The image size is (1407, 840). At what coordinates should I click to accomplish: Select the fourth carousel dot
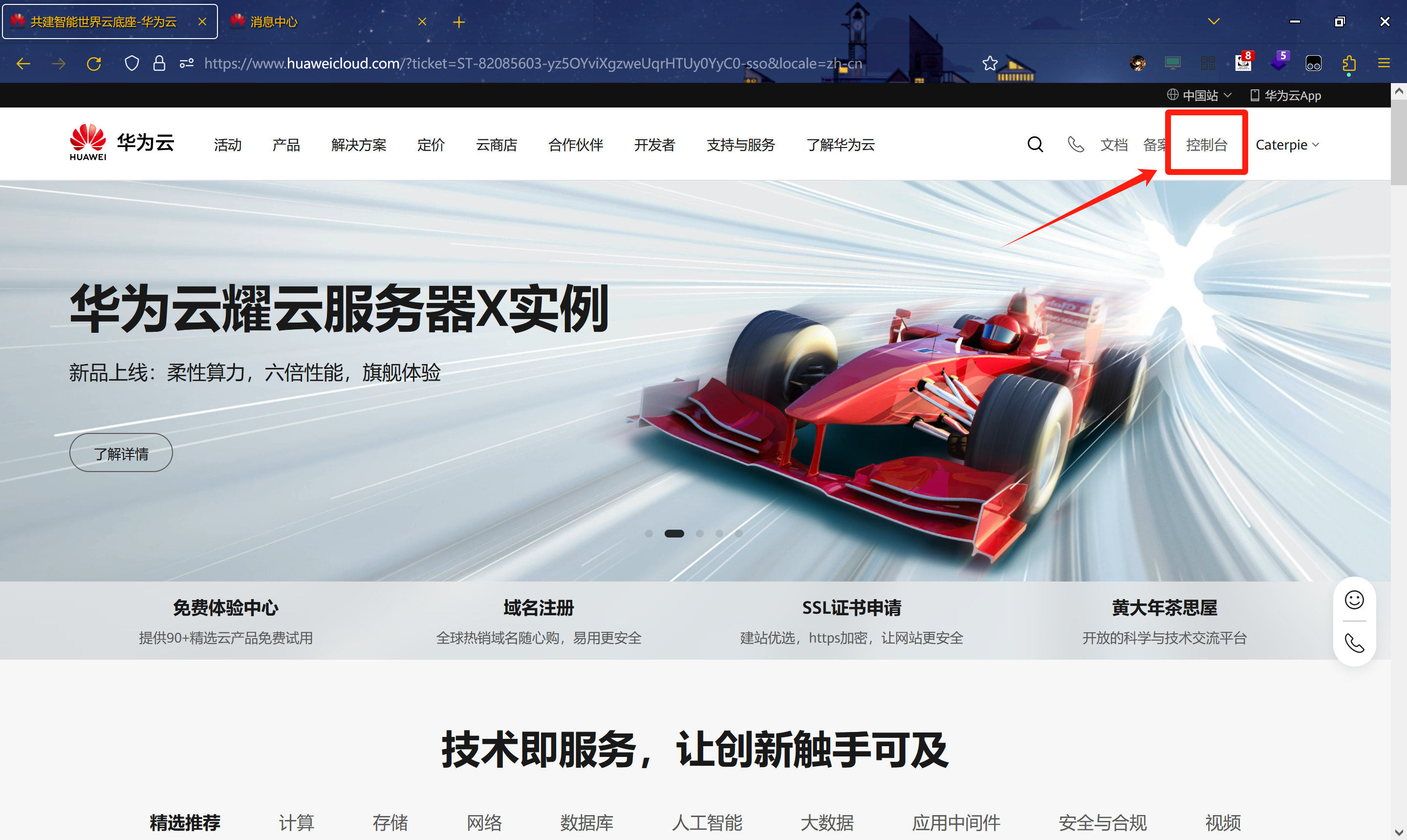tap(719, 533)
